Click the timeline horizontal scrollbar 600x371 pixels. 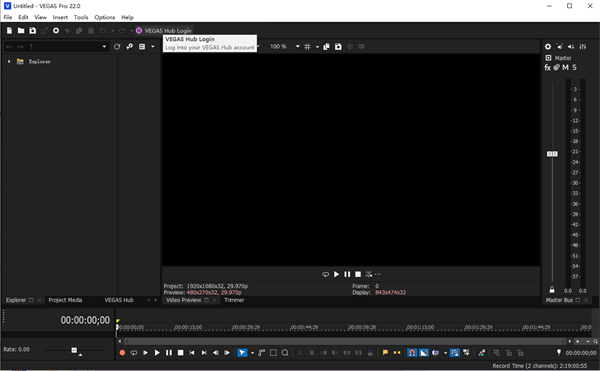click(x=344, y=341)
